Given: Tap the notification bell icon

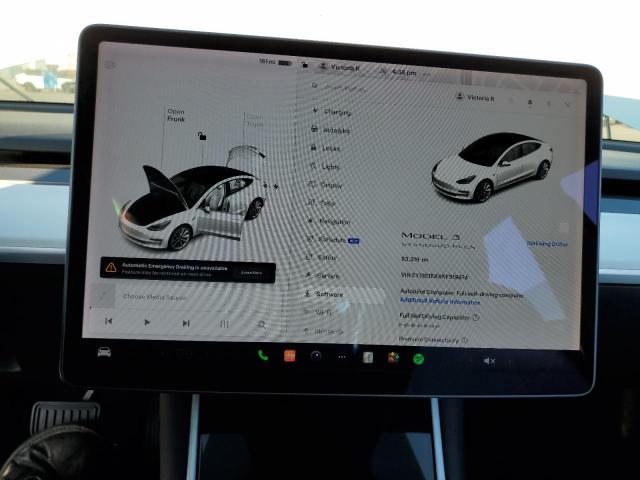Looking at the screenshot, I should click(530, 102).
